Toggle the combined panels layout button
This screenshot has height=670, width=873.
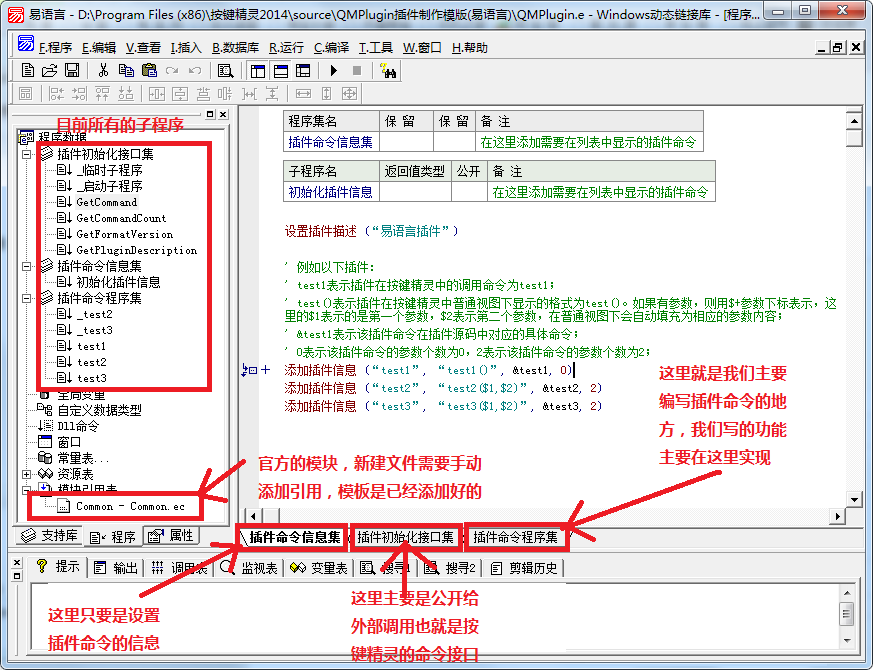[x=302, y=71]
